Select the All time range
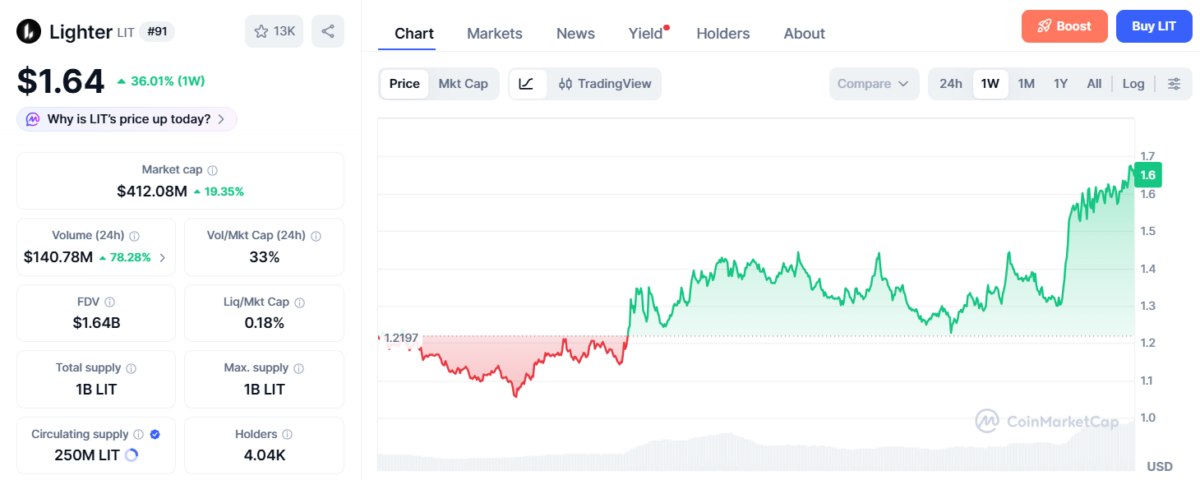 [x=1095, y=84]
